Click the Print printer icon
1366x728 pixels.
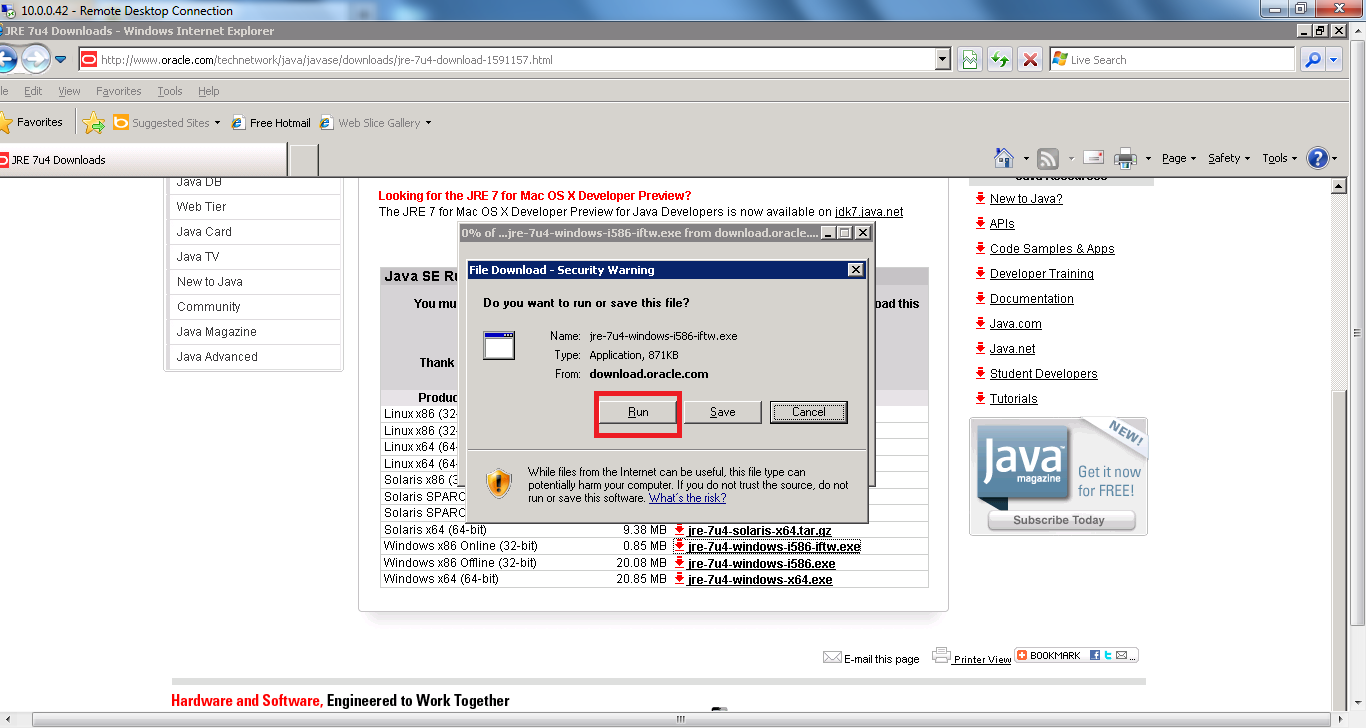1125,158
